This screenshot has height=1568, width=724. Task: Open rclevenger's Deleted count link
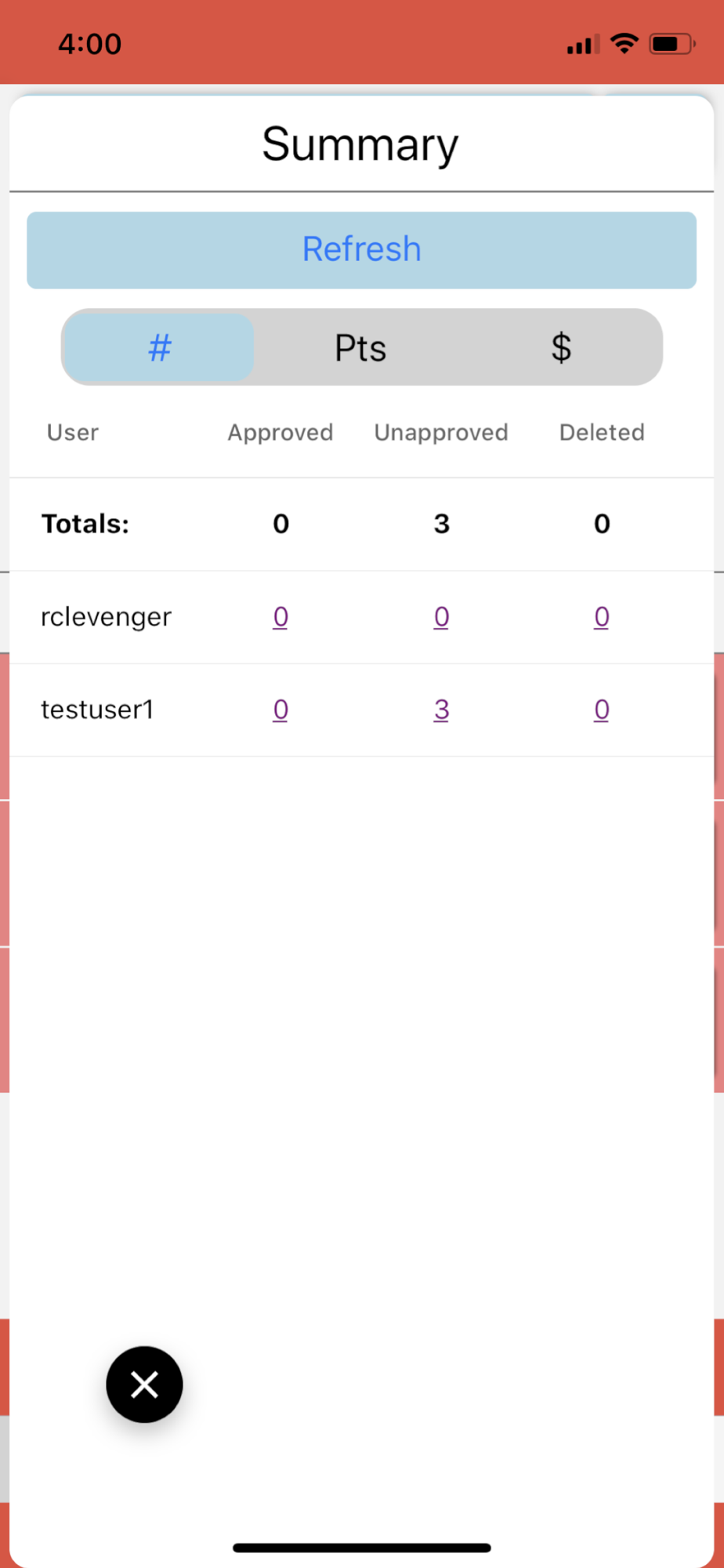(x=602, y=617)
